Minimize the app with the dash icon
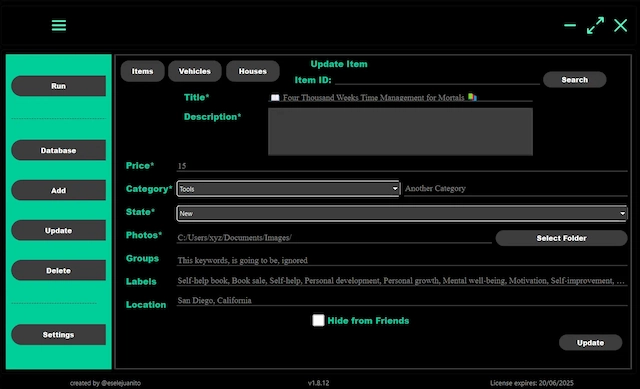The width and height of the screenshot is (640, 389). [x=570, y=25]
